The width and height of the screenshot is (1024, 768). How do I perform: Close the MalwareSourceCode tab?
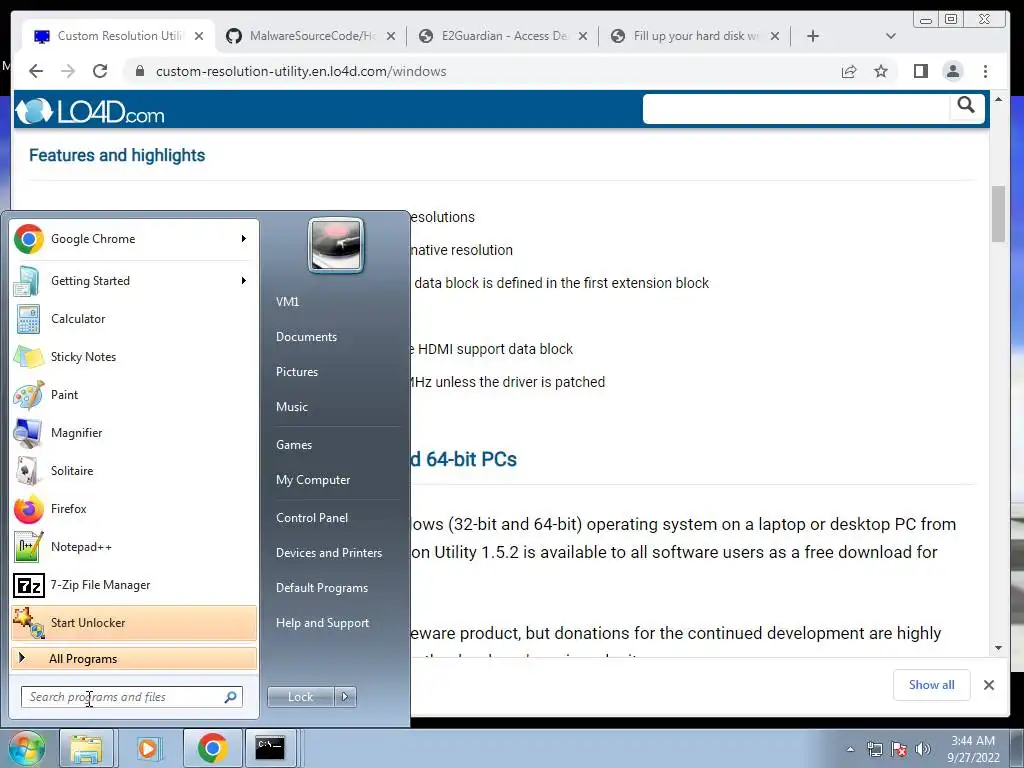[x=391, y=36]
